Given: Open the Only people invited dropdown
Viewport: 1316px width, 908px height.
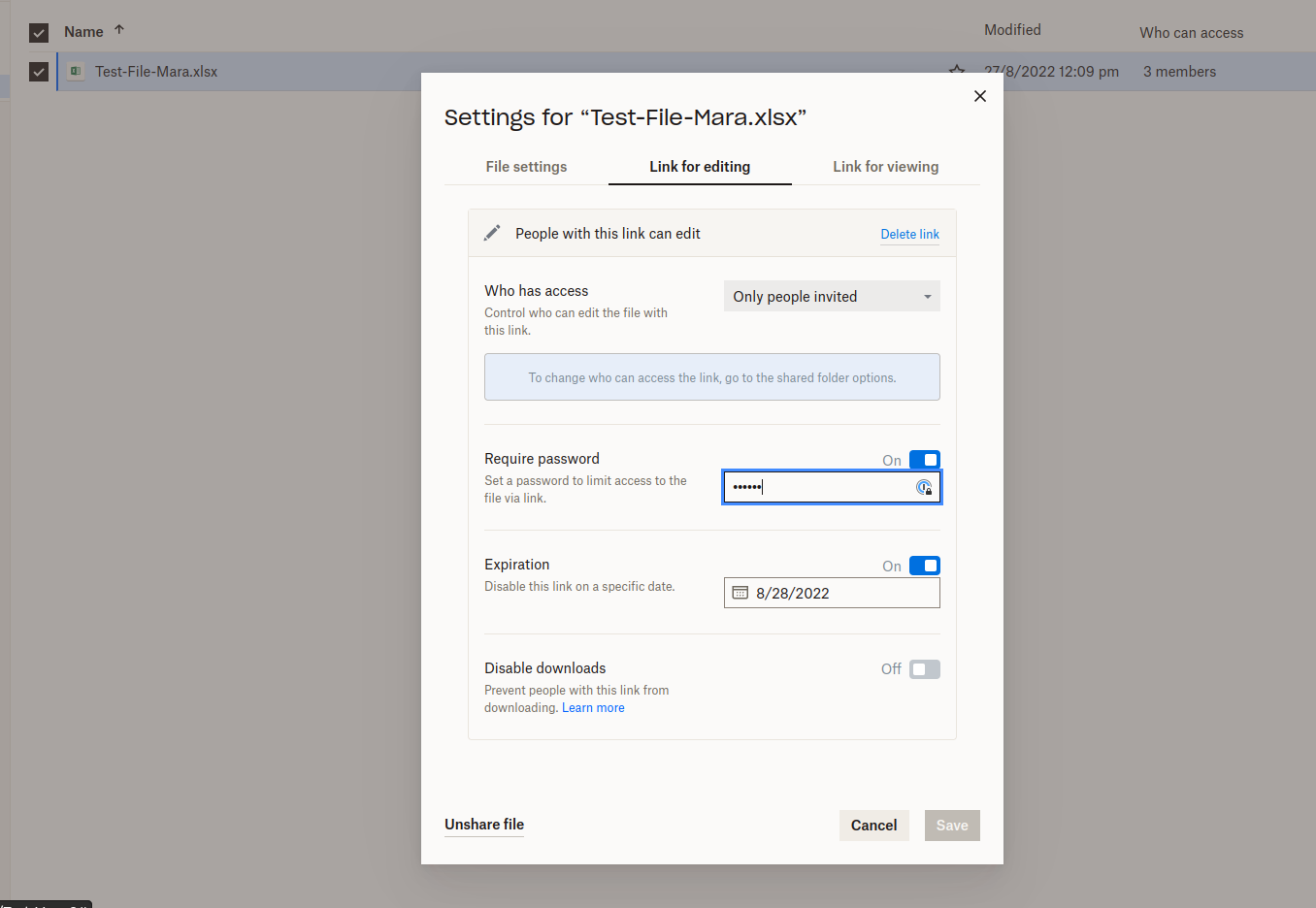Looking at the screenshot, I should click(832, 297).
